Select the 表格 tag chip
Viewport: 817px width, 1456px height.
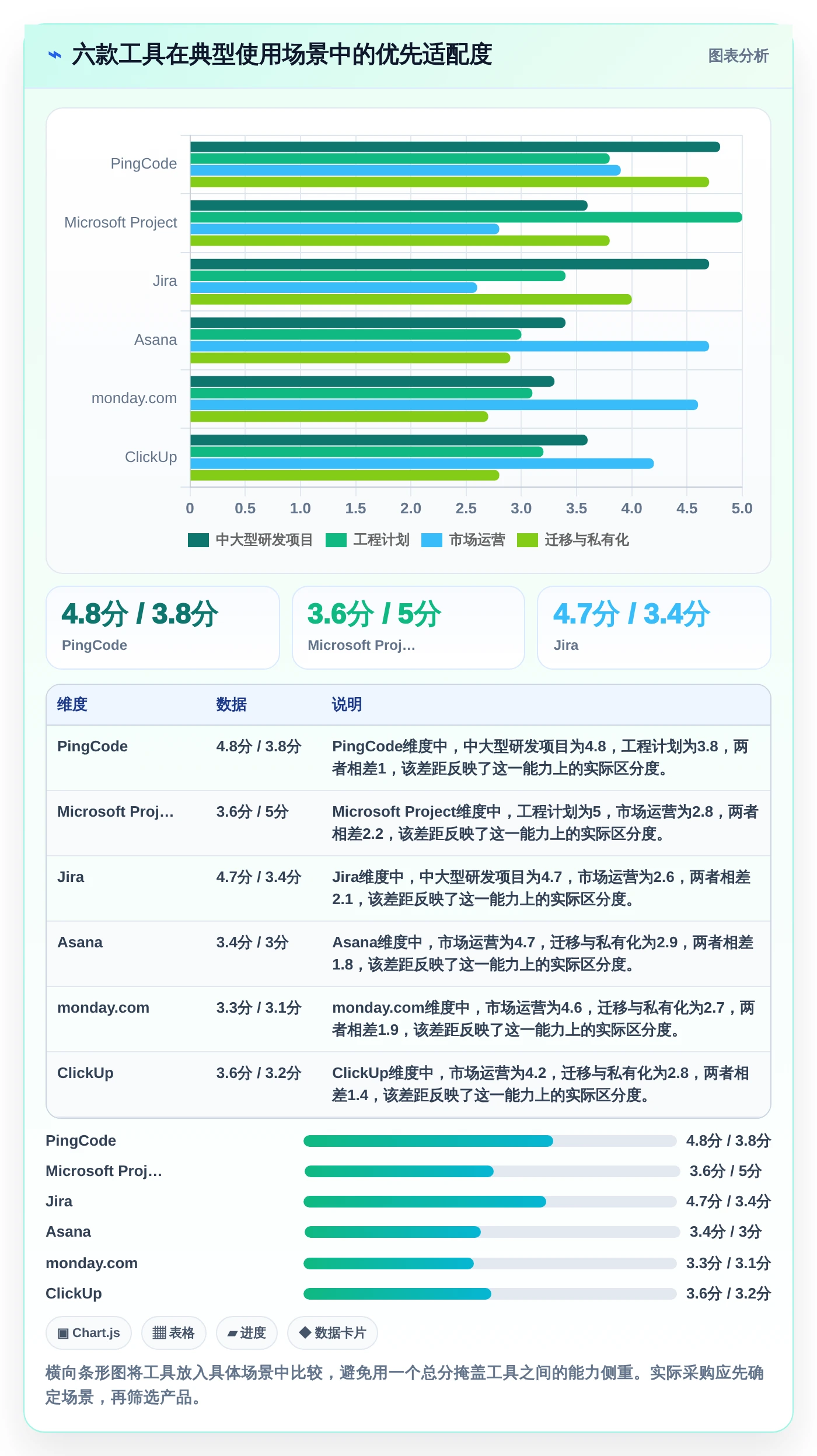point(174,1333)
